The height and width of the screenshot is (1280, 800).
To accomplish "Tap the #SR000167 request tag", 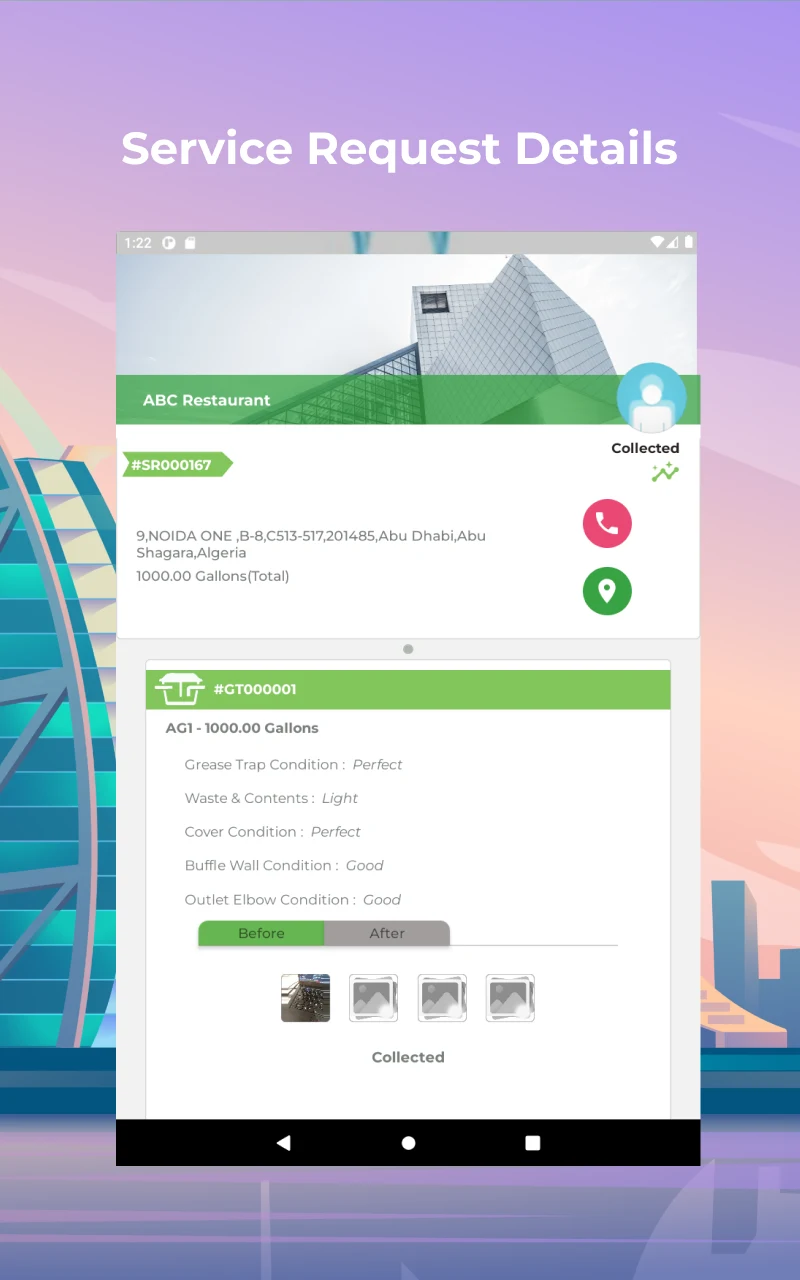I will click(177, 465).
